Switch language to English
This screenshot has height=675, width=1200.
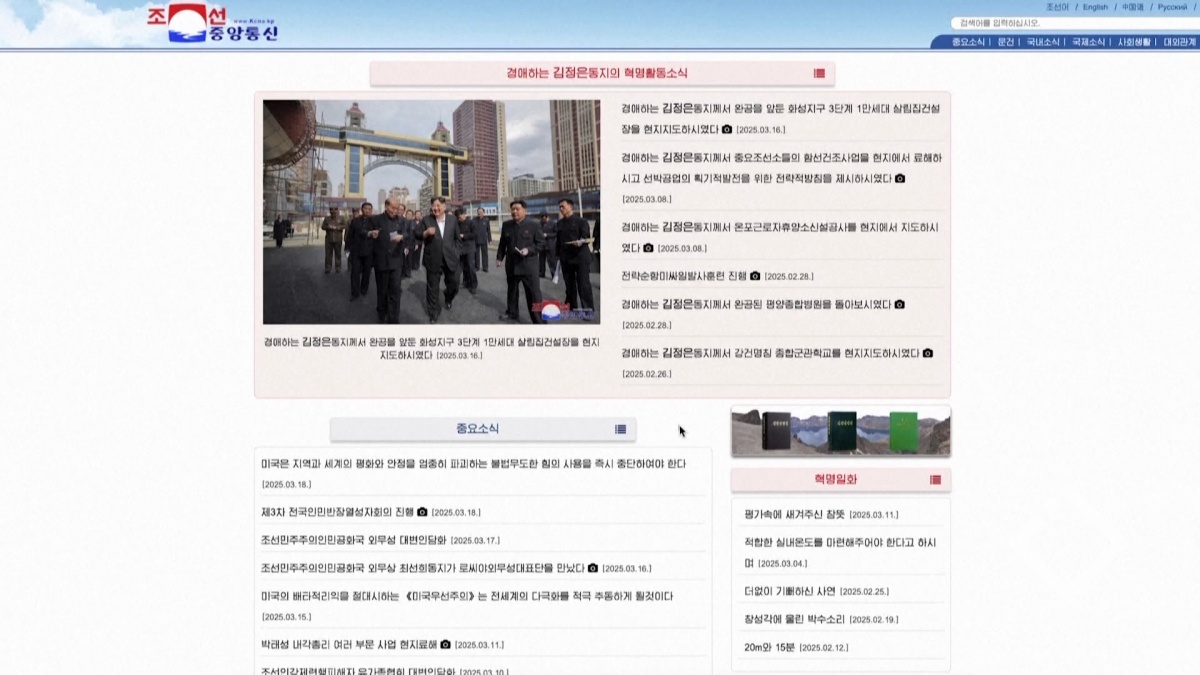point(1095,7)
